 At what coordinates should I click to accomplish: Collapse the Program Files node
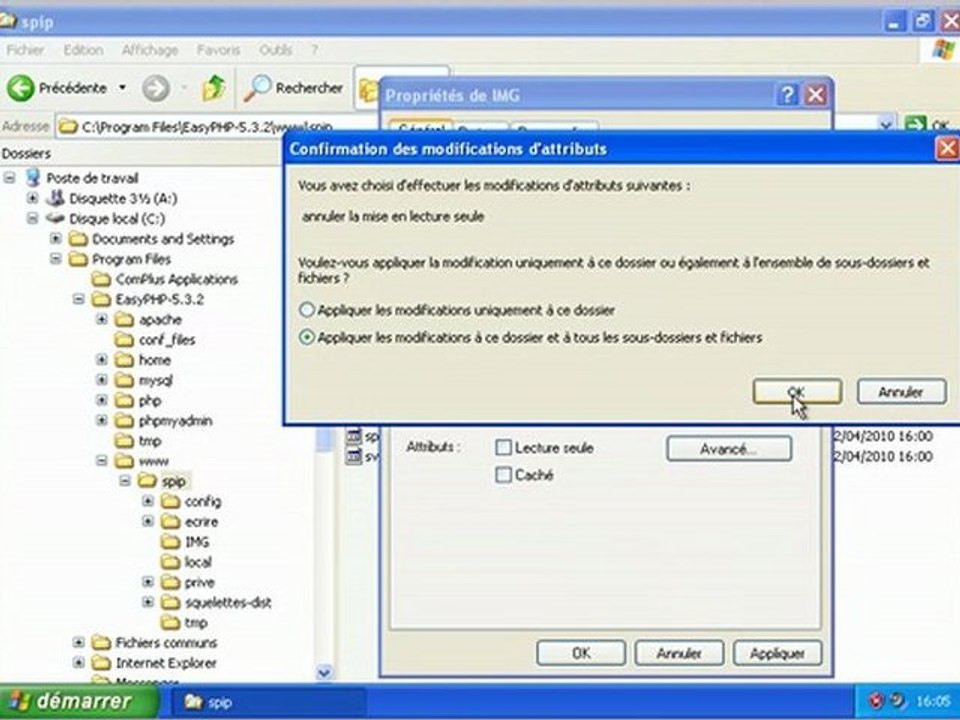[x=56, y=258]
